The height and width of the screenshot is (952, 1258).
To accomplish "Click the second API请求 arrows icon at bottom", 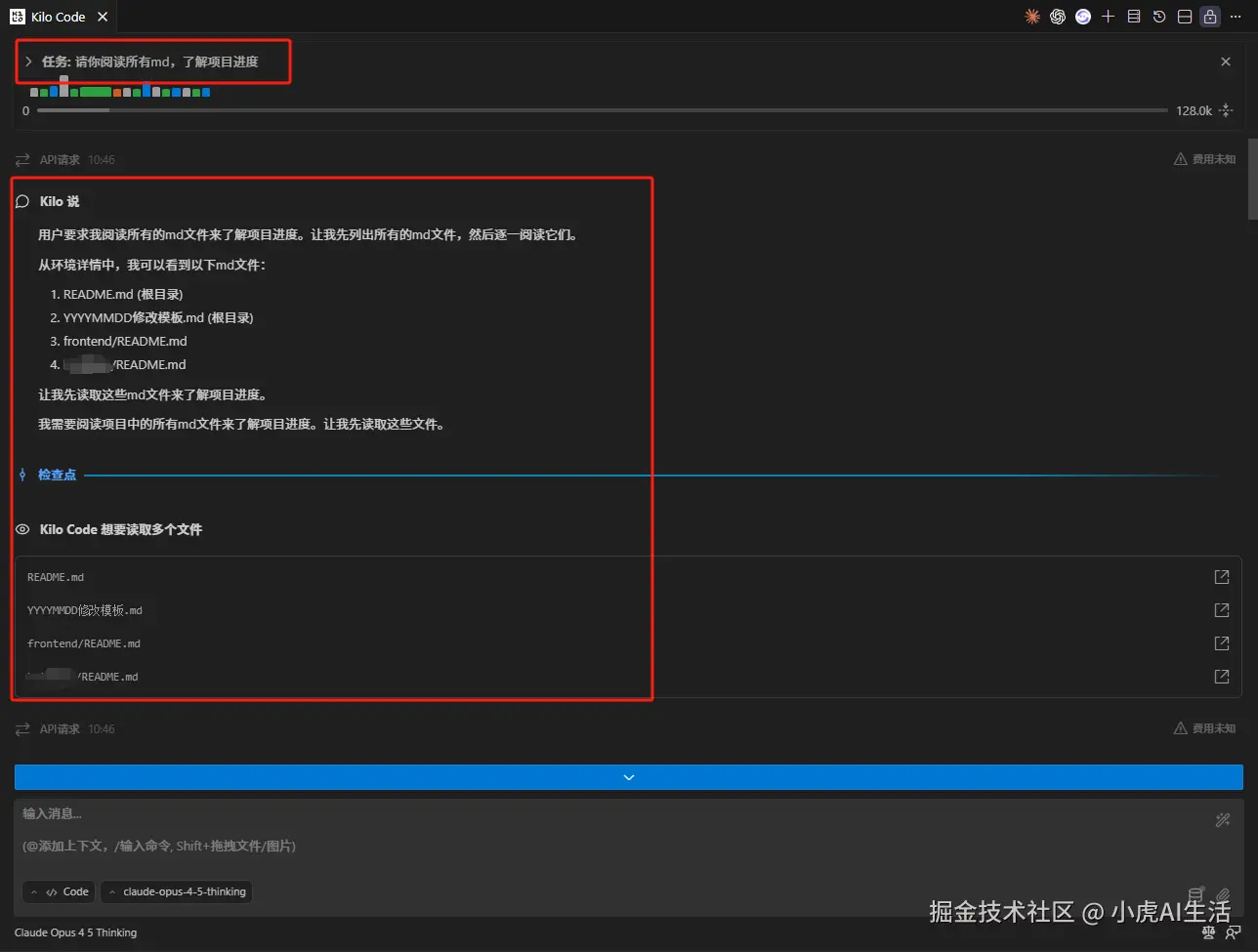I will point(22,728).
